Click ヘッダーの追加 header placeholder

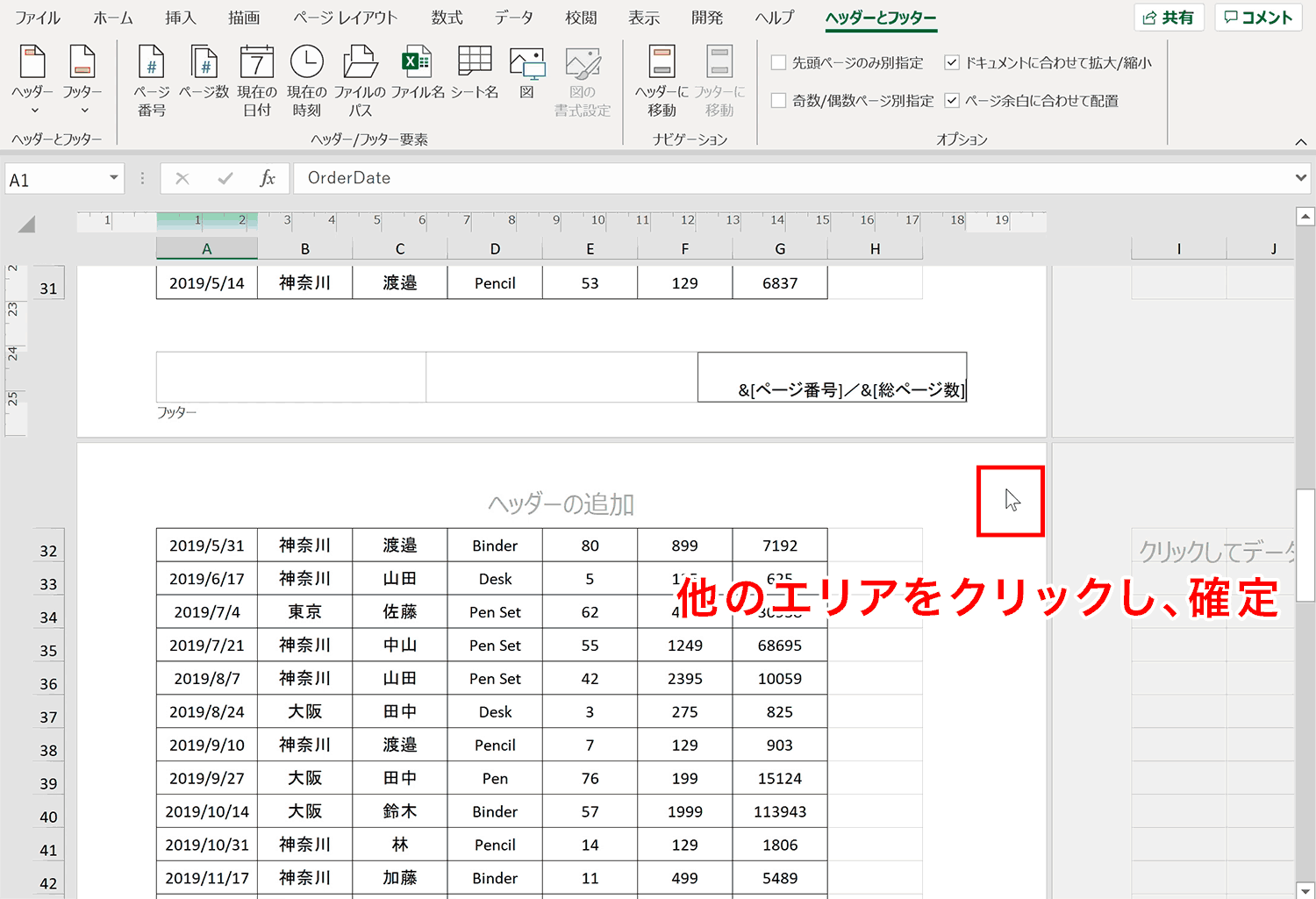(561, 504)
